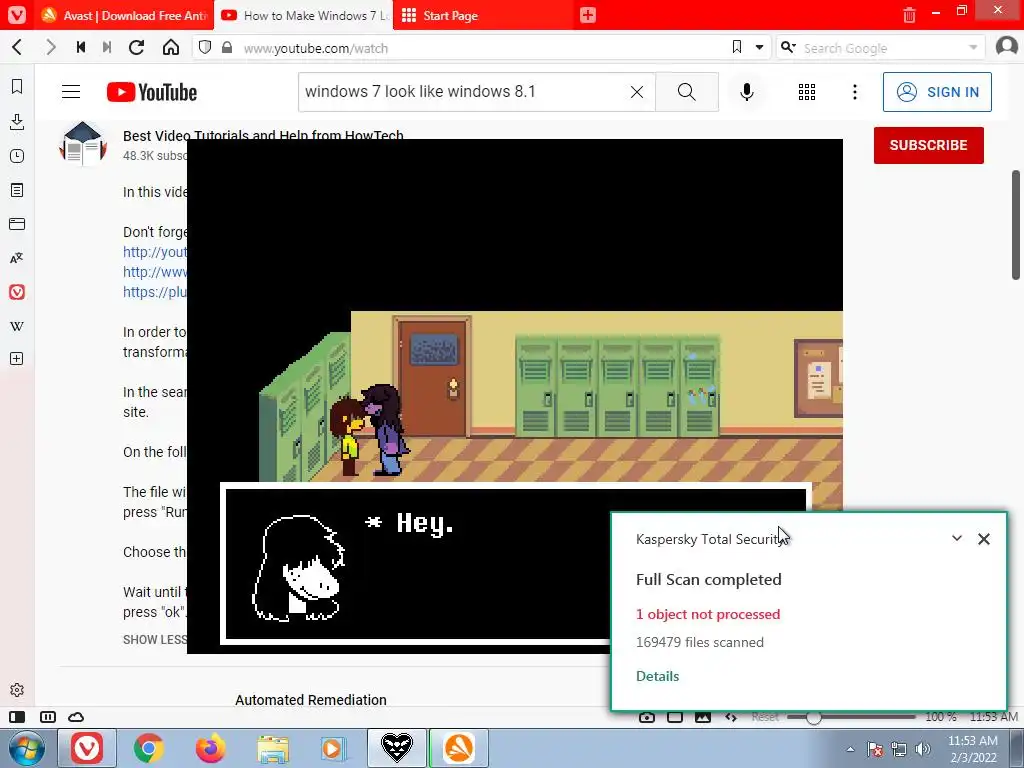Open page actions code icon
1024x768 pixels.
731,717
